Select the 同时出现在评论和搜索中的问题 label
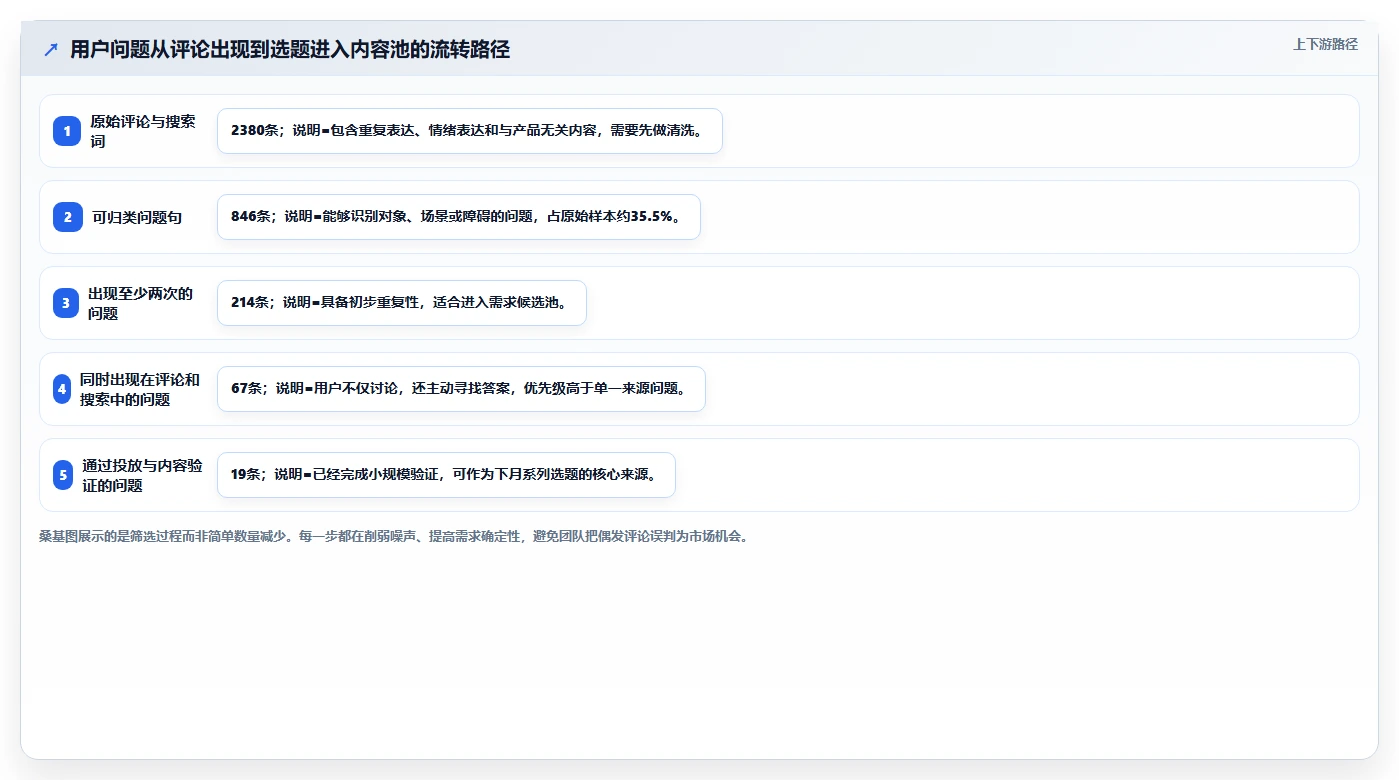This screenshot has height=780, width=1399. 140,389
